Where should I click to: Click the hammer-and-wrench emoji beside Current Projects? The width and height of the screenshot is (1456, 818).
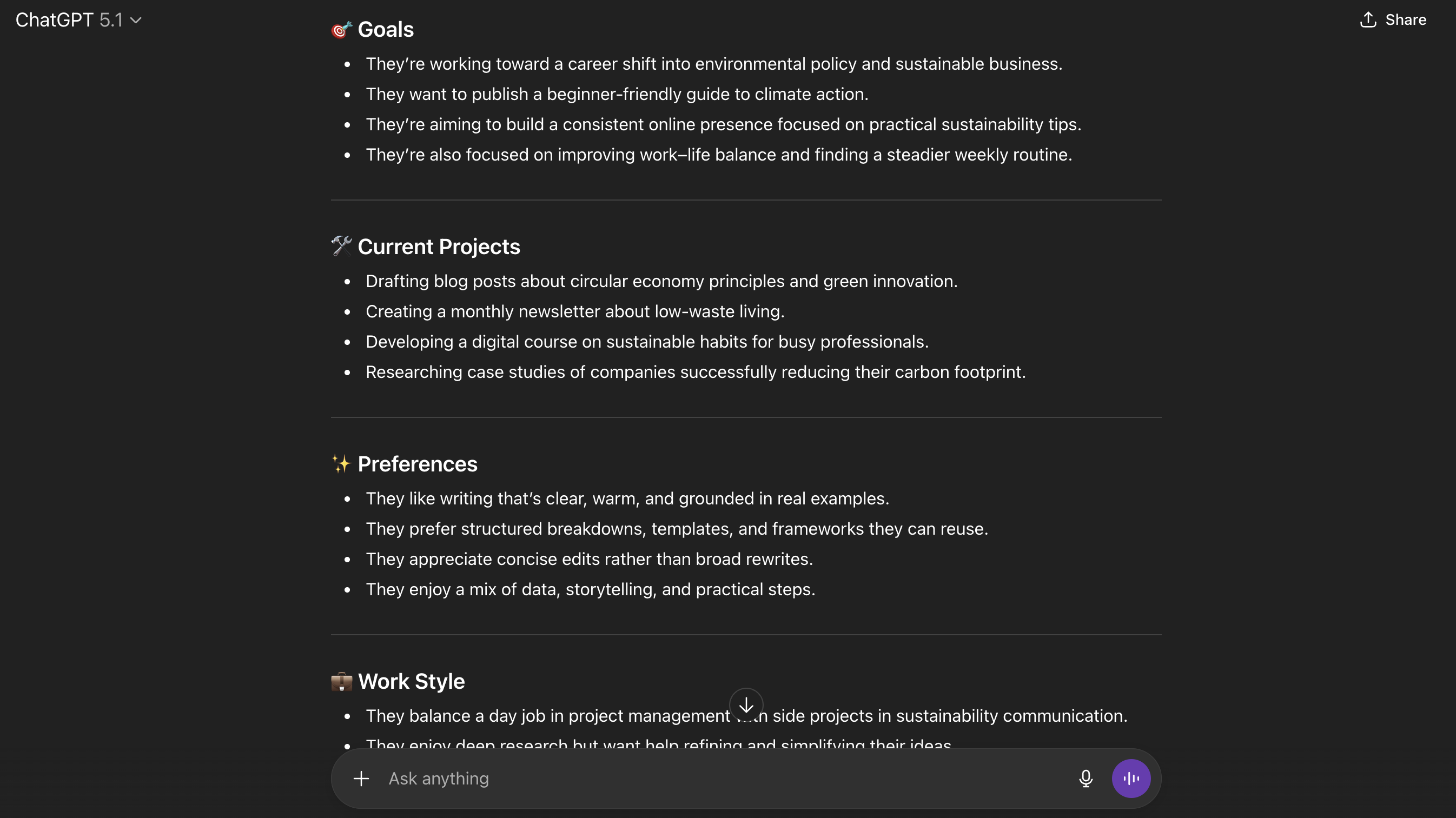[x=341, y=247]
